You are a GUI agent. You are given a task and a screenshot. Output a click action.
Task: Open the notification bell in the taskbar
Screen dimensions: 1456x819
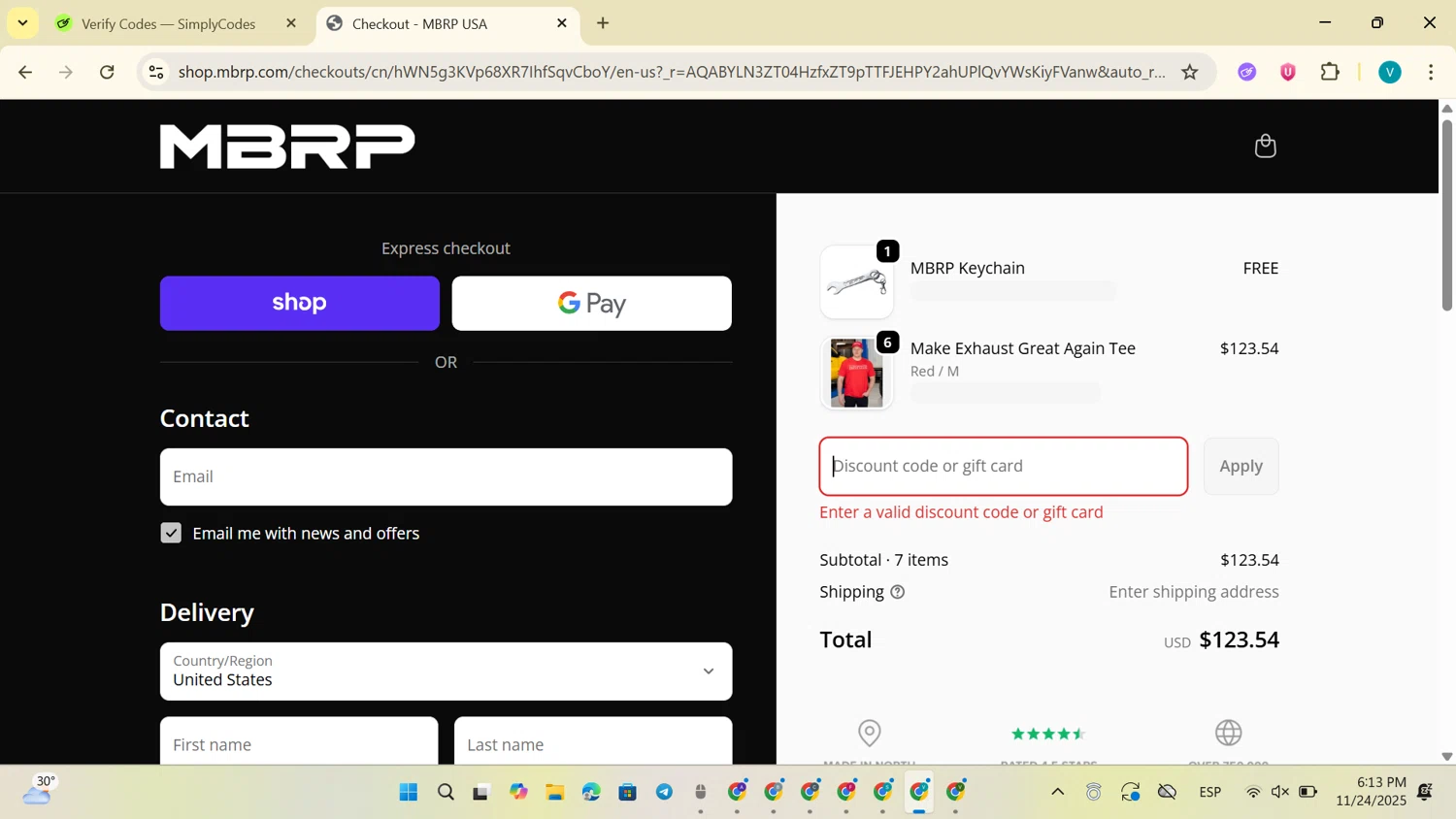(x=1425, y=792)
